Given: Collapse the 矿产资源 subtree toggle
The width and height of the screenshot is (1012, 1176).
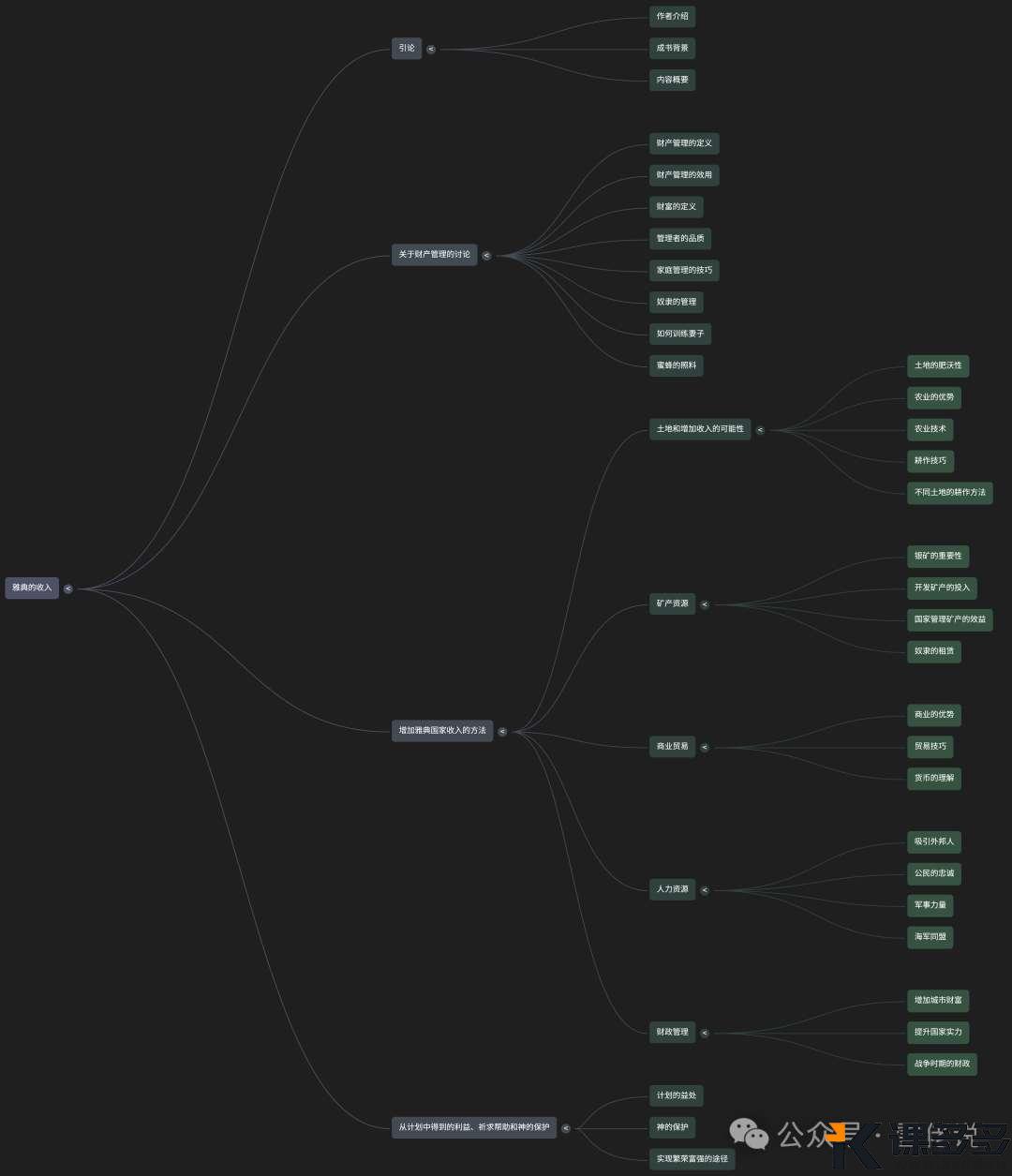Looking at the screenshot, I should click(x=705, y=604).
